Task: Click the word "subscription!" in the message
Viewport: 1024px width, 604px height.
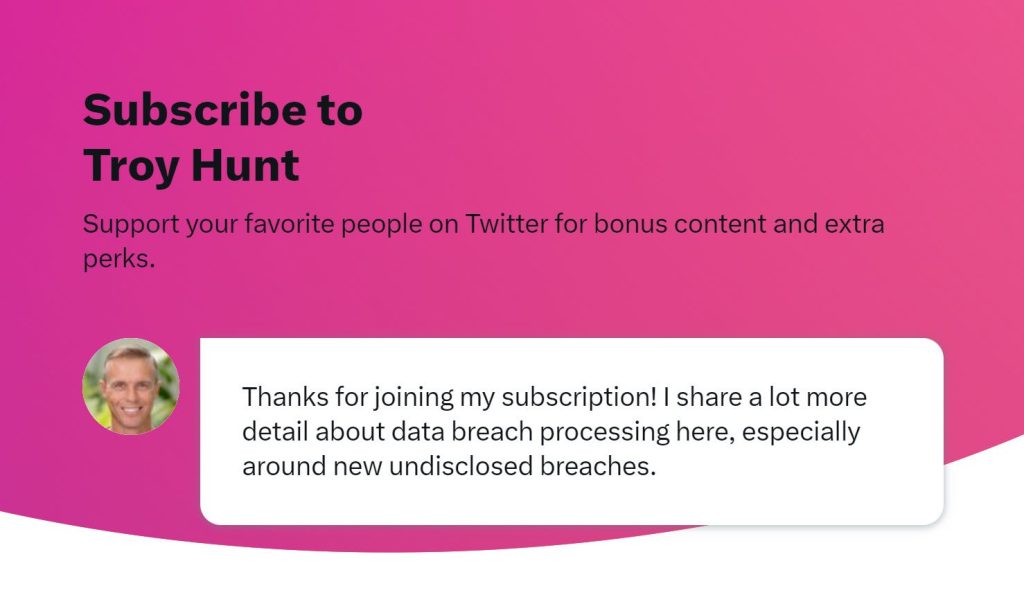Action: pos(579,397)
